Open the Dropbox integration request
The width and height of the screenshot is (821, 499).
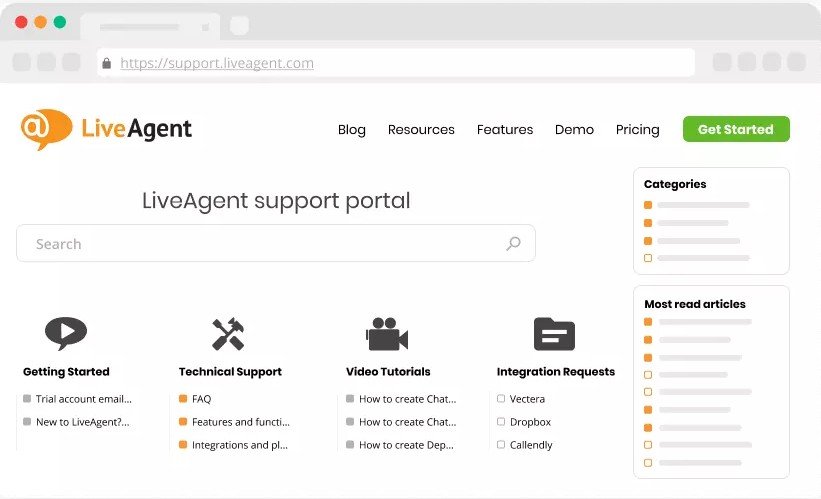(x=530, y=422)
